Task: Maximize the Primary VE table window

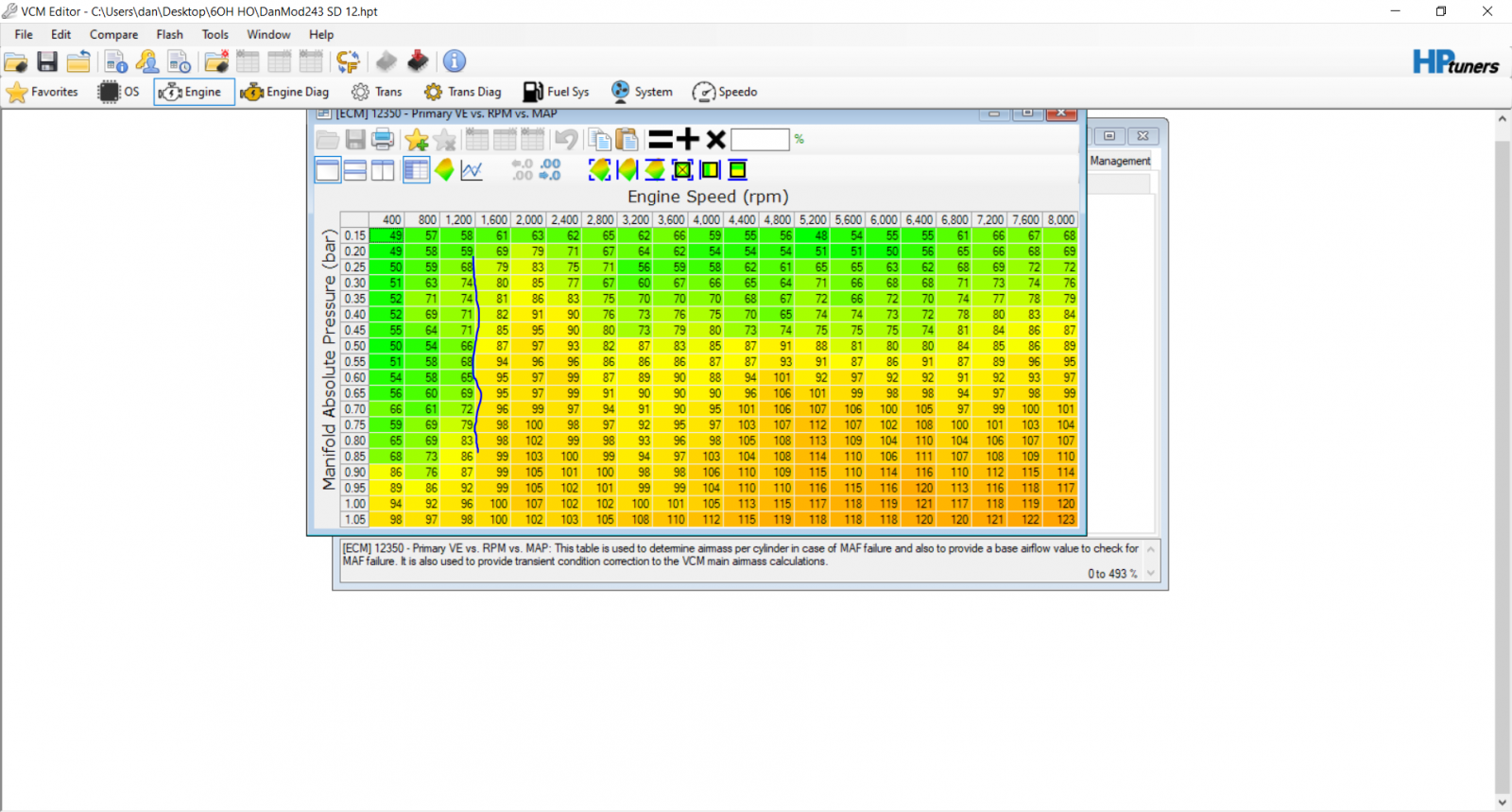Action: (x=1027, y=112)
